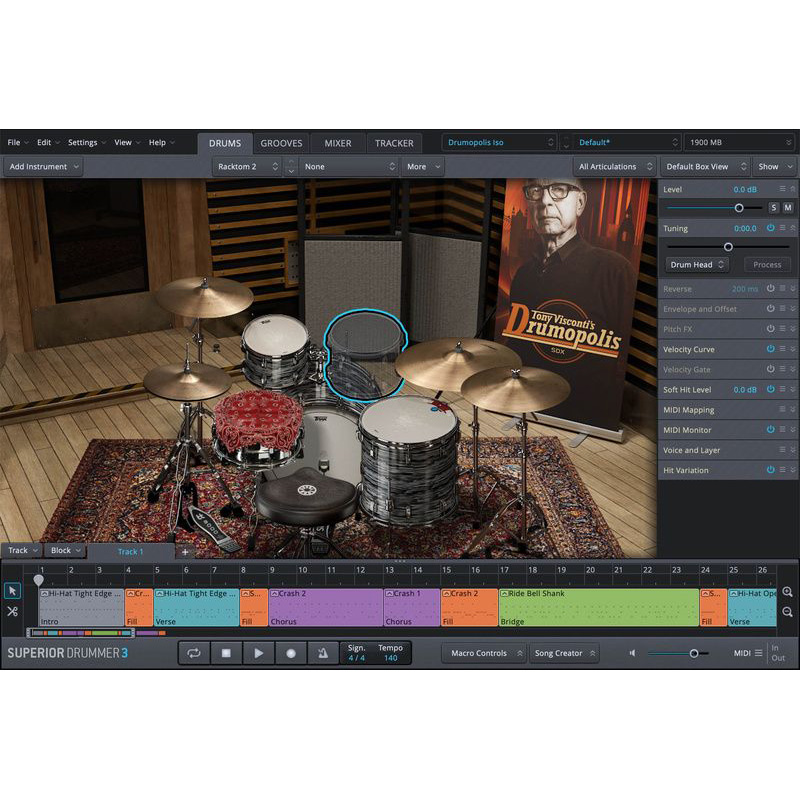Expand the Song Creator panel
This screenshot has height=800, width=800.
tap(563, 653)
